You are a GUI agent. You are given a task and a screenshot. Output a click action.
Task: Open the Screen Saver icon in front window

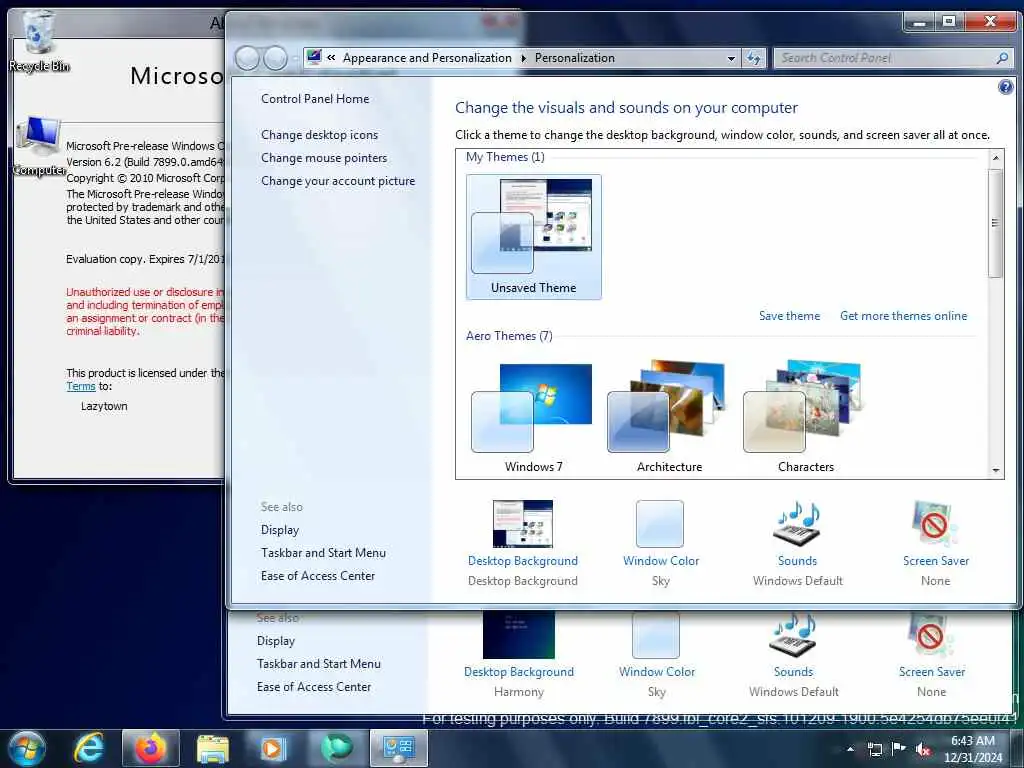[x=935, y=523]
